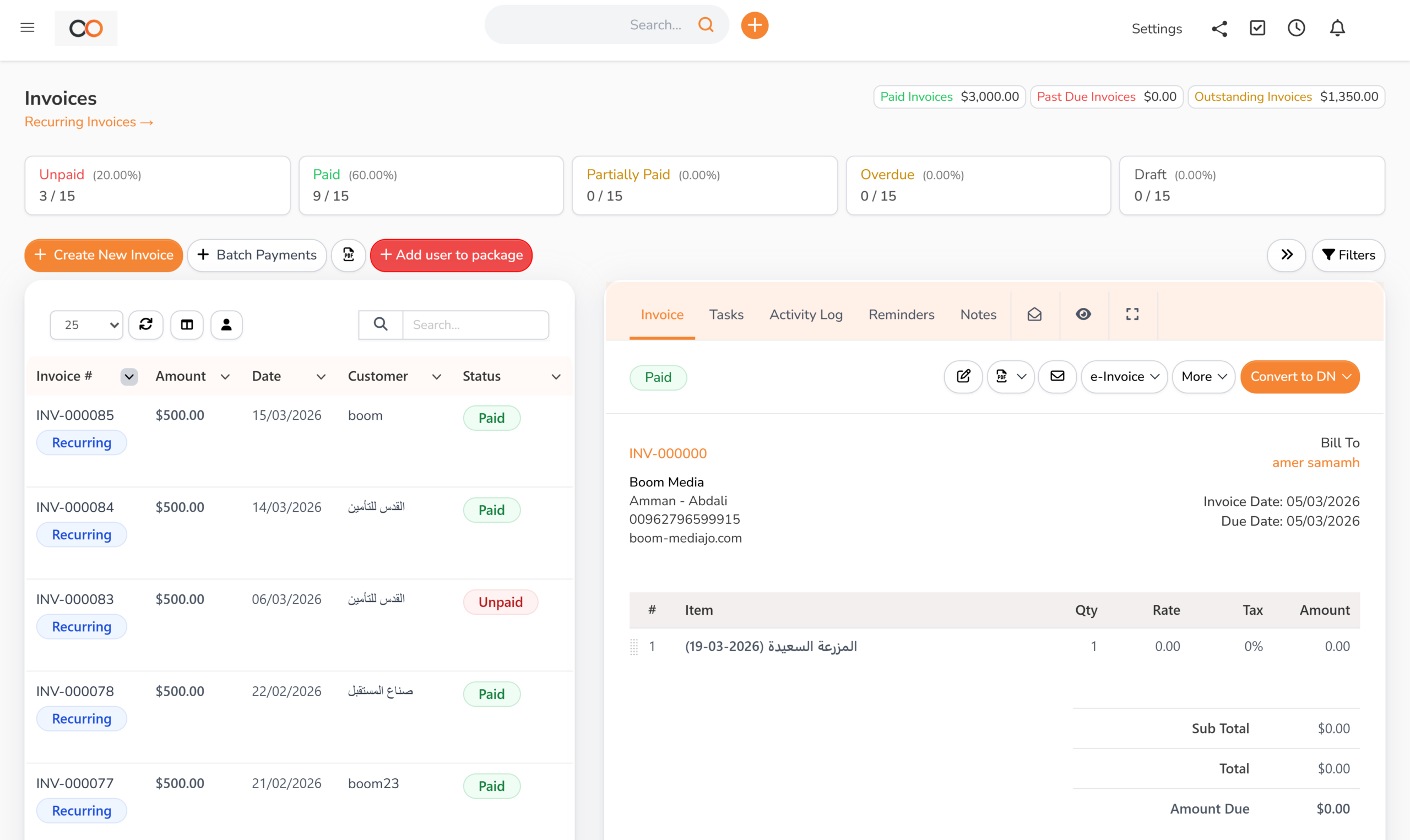Click the refresh table icon

click(146, 324)
